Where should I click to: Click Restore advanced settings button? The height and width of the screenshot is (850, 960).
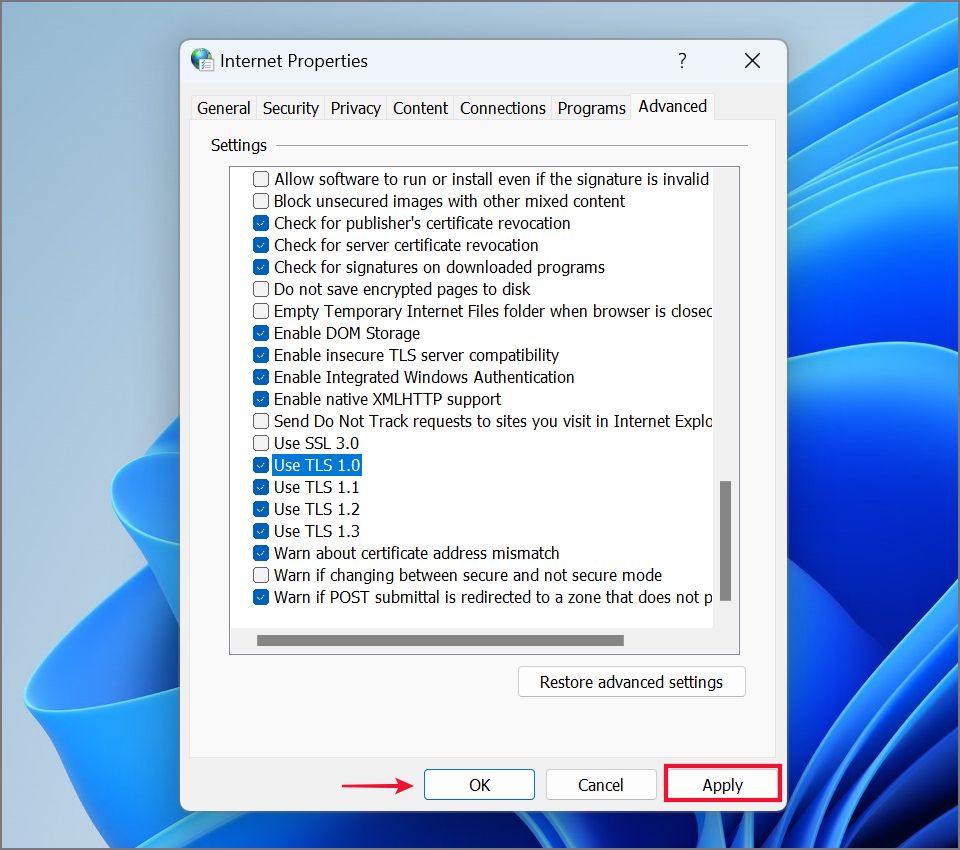[x=631, y=682]
